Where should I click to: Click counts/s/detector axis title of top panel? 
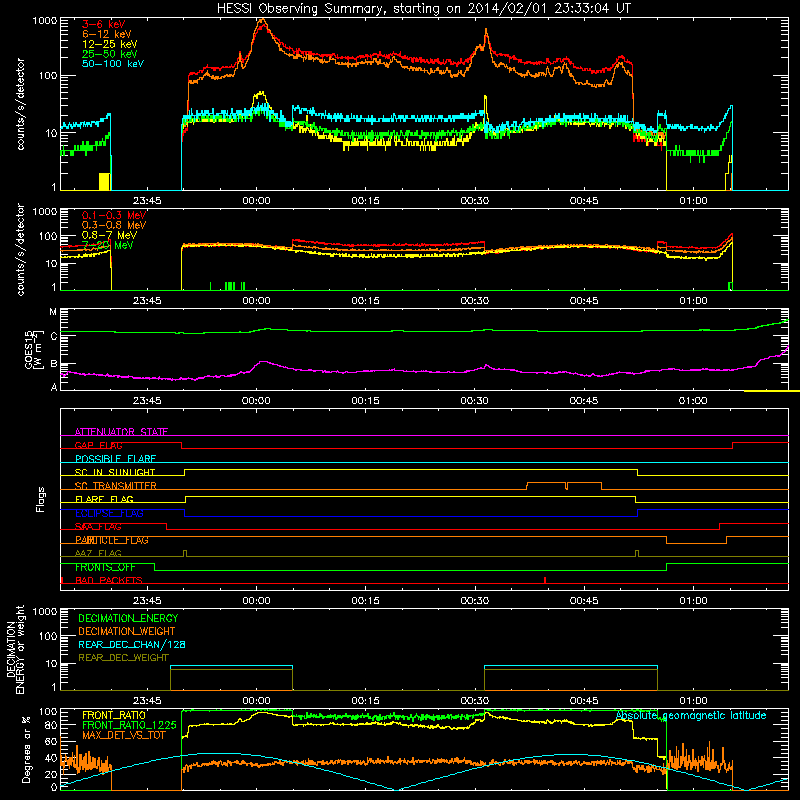click(20, 104)
